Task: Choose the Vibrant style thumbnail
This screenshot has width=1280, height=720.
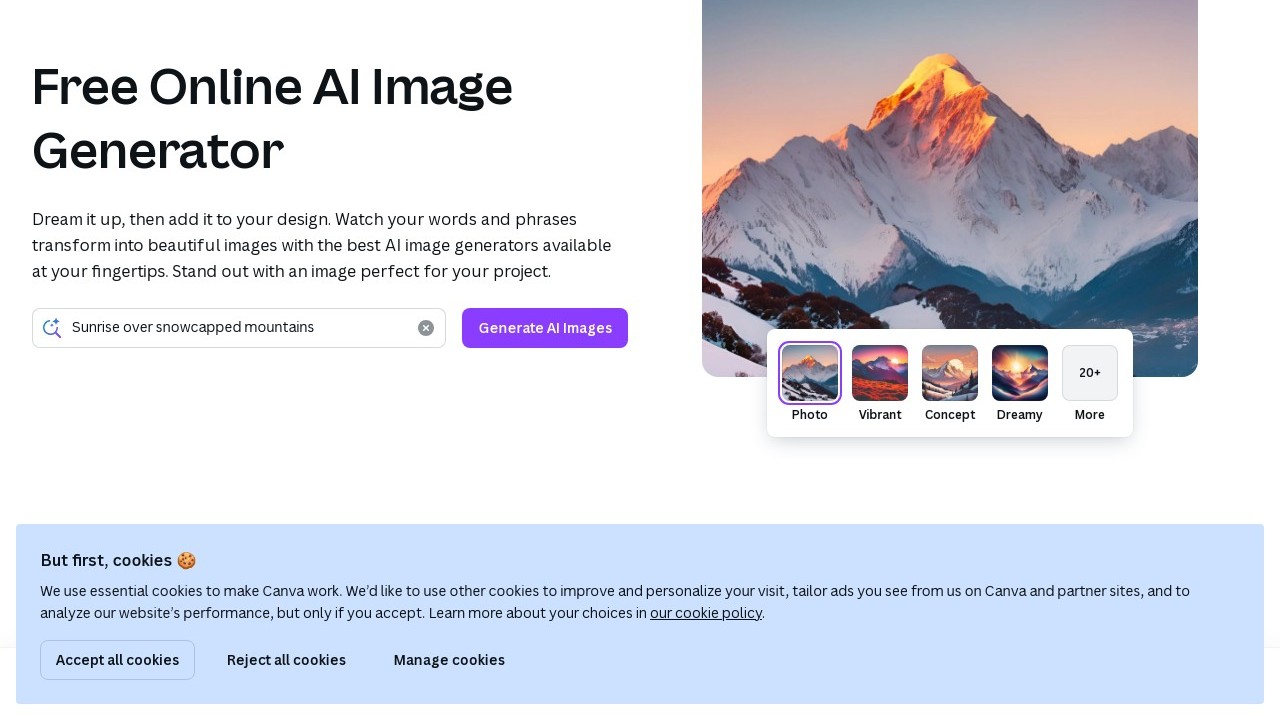Action: point(880,373)
